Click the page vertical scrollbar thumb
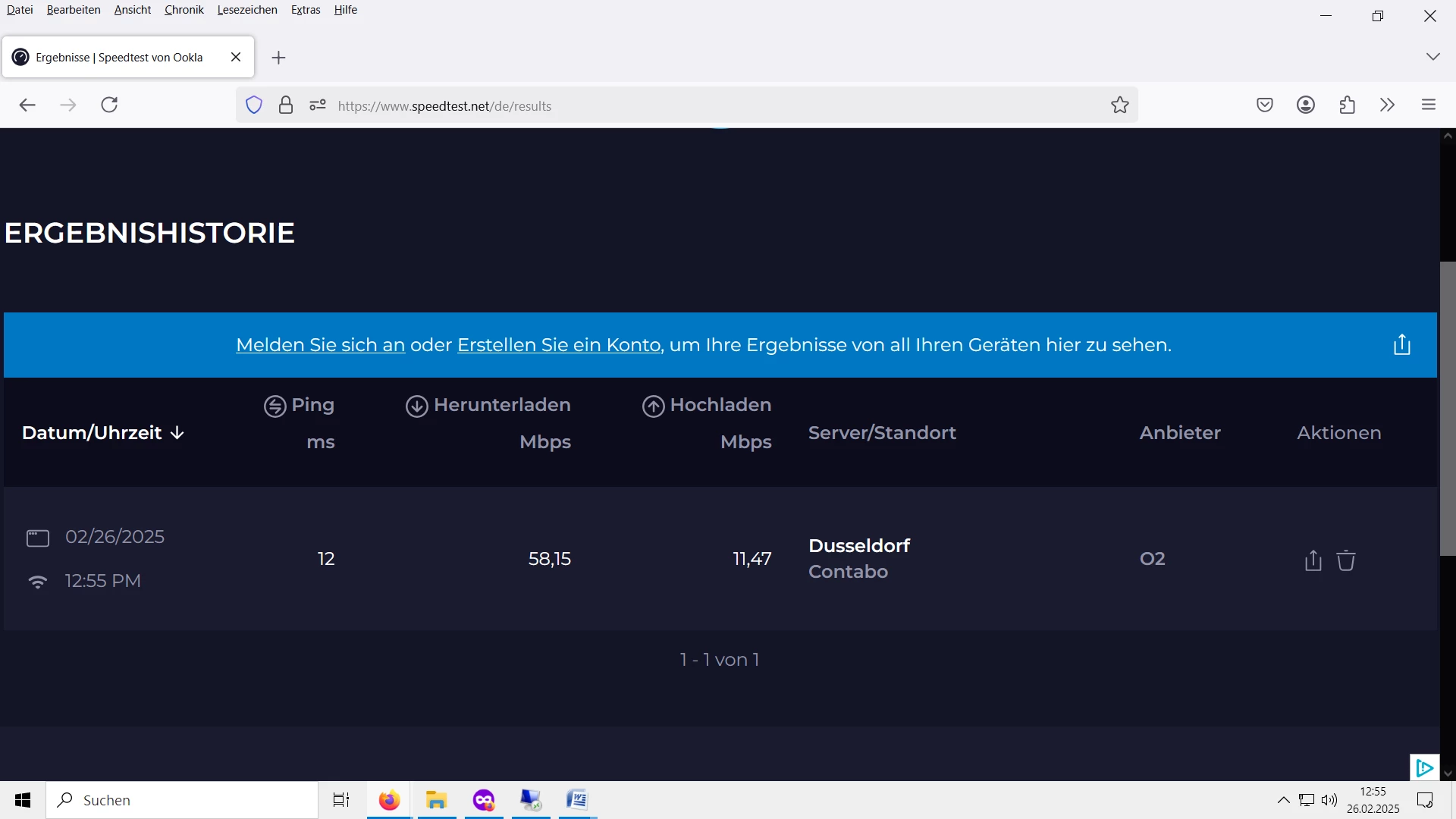 click(1448, 409)
